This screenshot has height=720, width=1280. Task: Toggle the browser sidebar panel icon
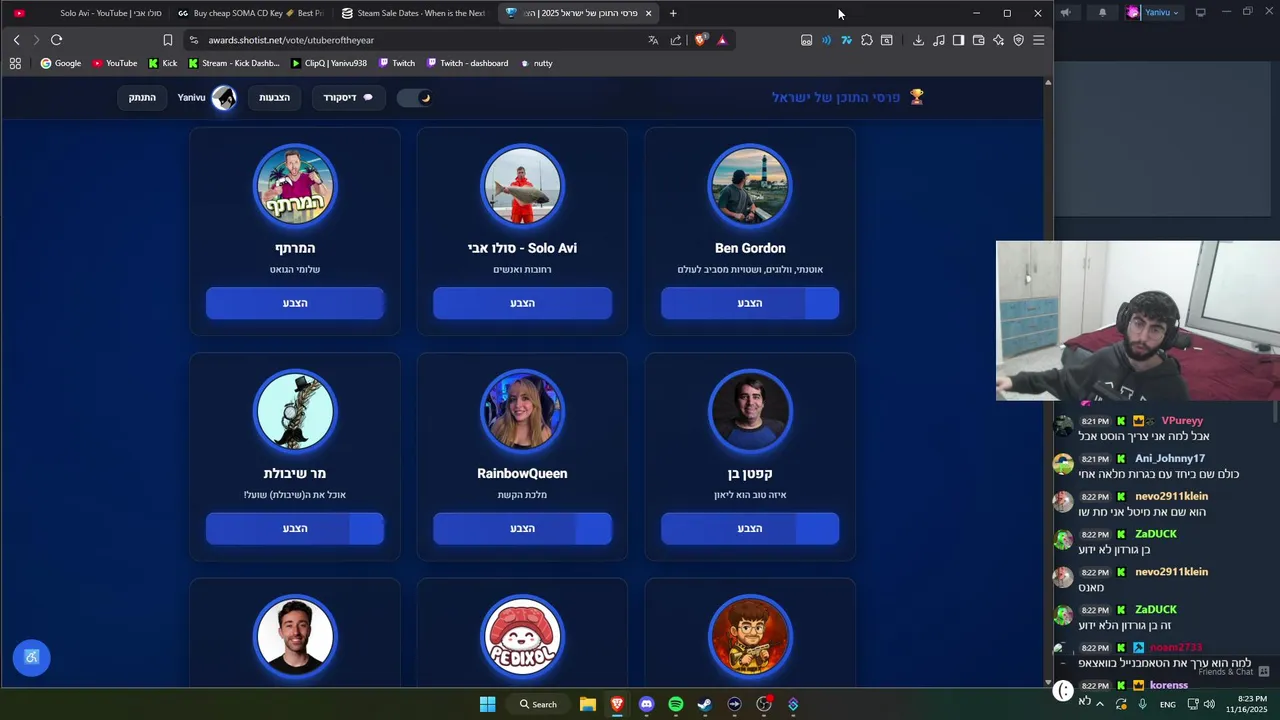click(958, 40)
